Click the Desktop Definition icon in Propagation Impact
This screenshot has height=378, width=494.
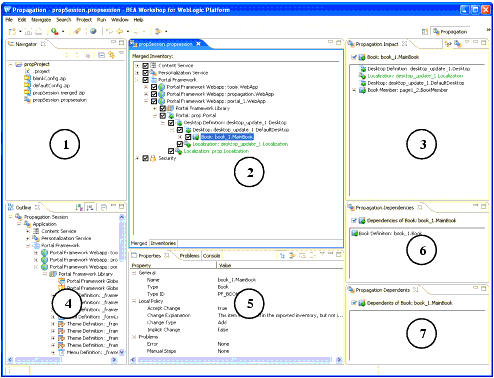tap(363, 69)
